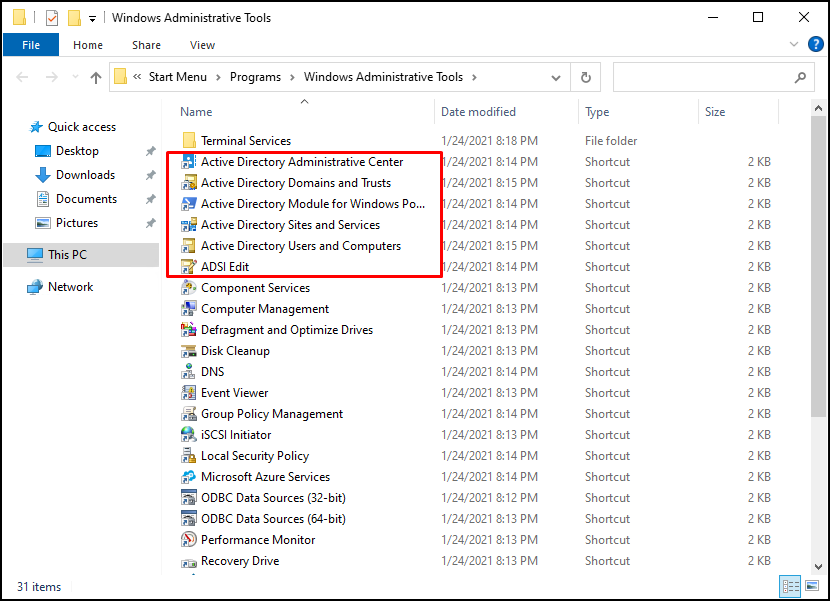Select the Event Viewer icon
The image size is (830, 601).
[x=188, y=393]
